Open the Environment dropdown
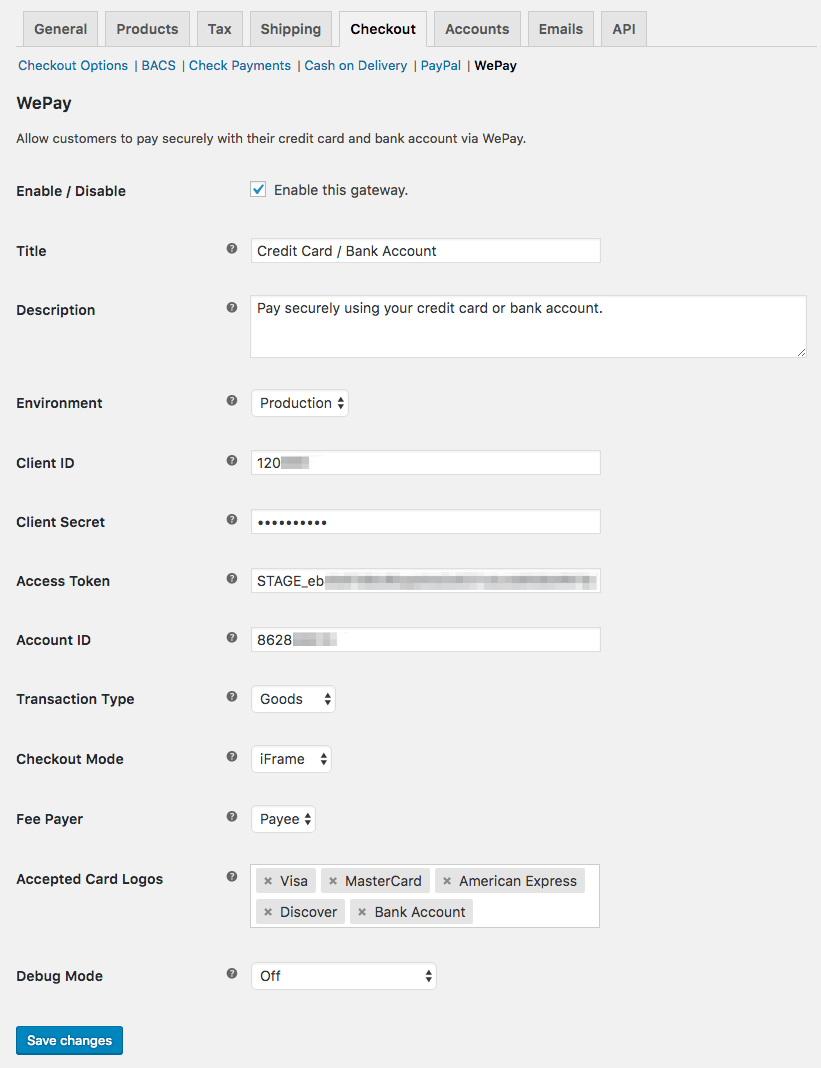The width and height of the screenshot is (821, 1068). (x=299, y=403)
